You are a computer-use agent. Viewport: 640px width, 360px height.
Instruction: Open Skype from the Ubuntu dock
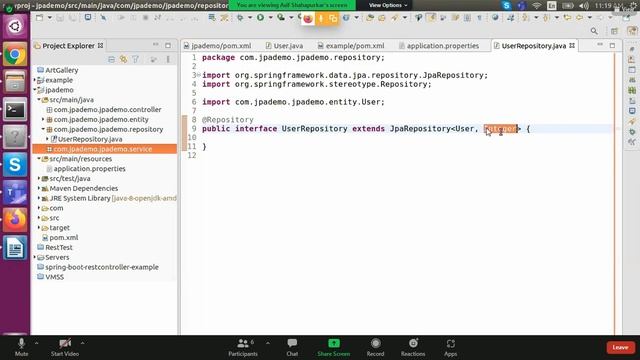click(x=15, y=164)
